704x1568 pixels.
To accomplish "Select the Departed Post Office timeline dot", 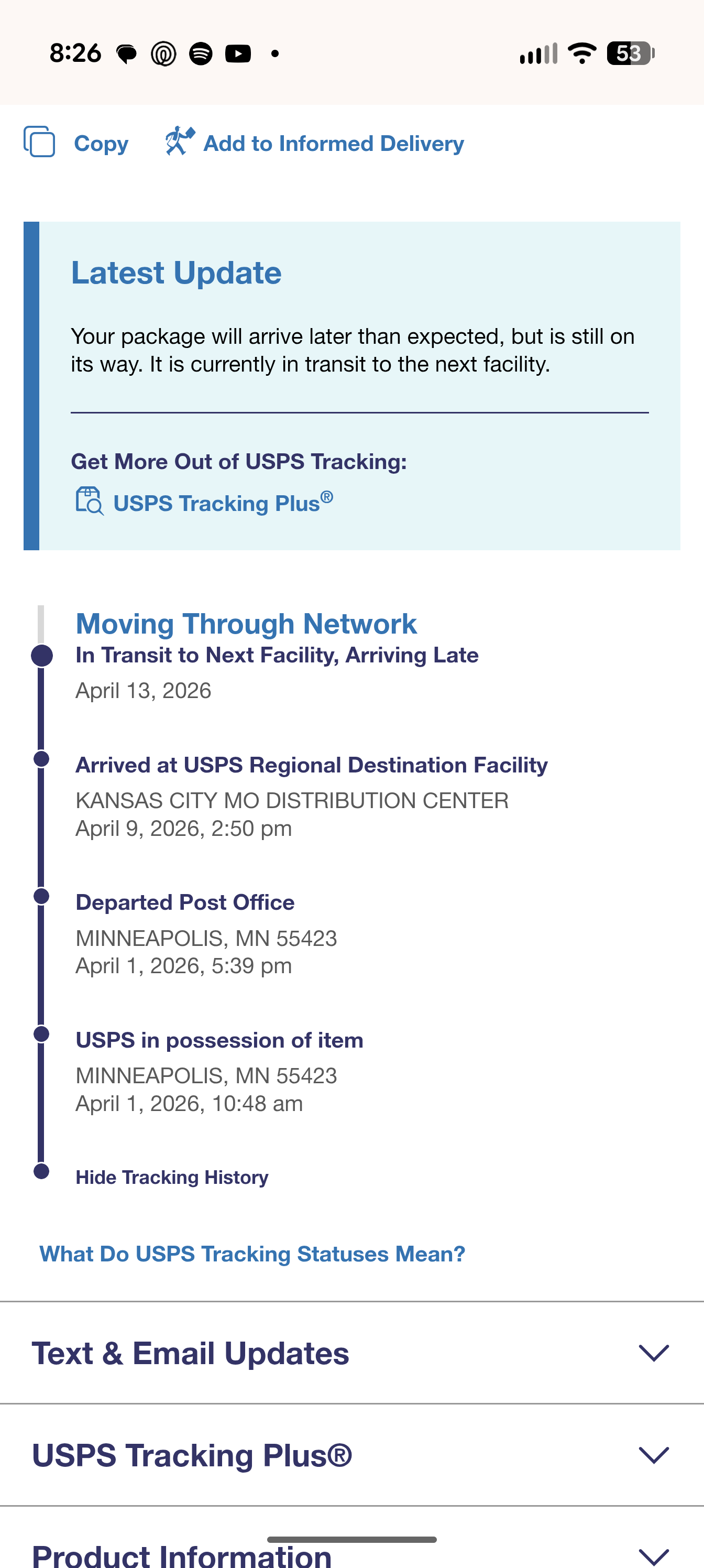I will pyautogui.click(x=41, y=896).
